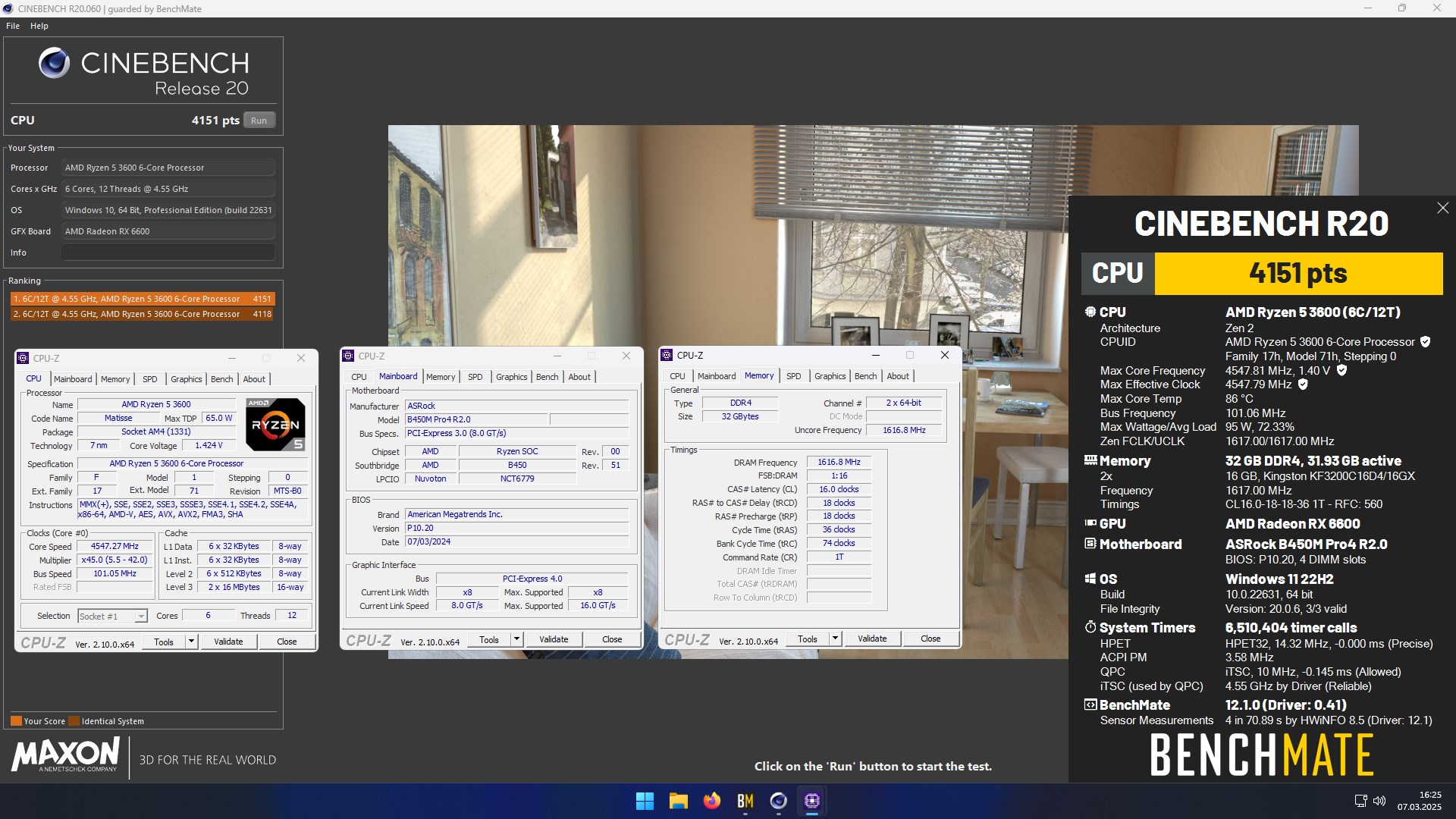Click the Identical System legend swatch
The width and height of the screenshot is (1456, 819).
coord(74,721)
